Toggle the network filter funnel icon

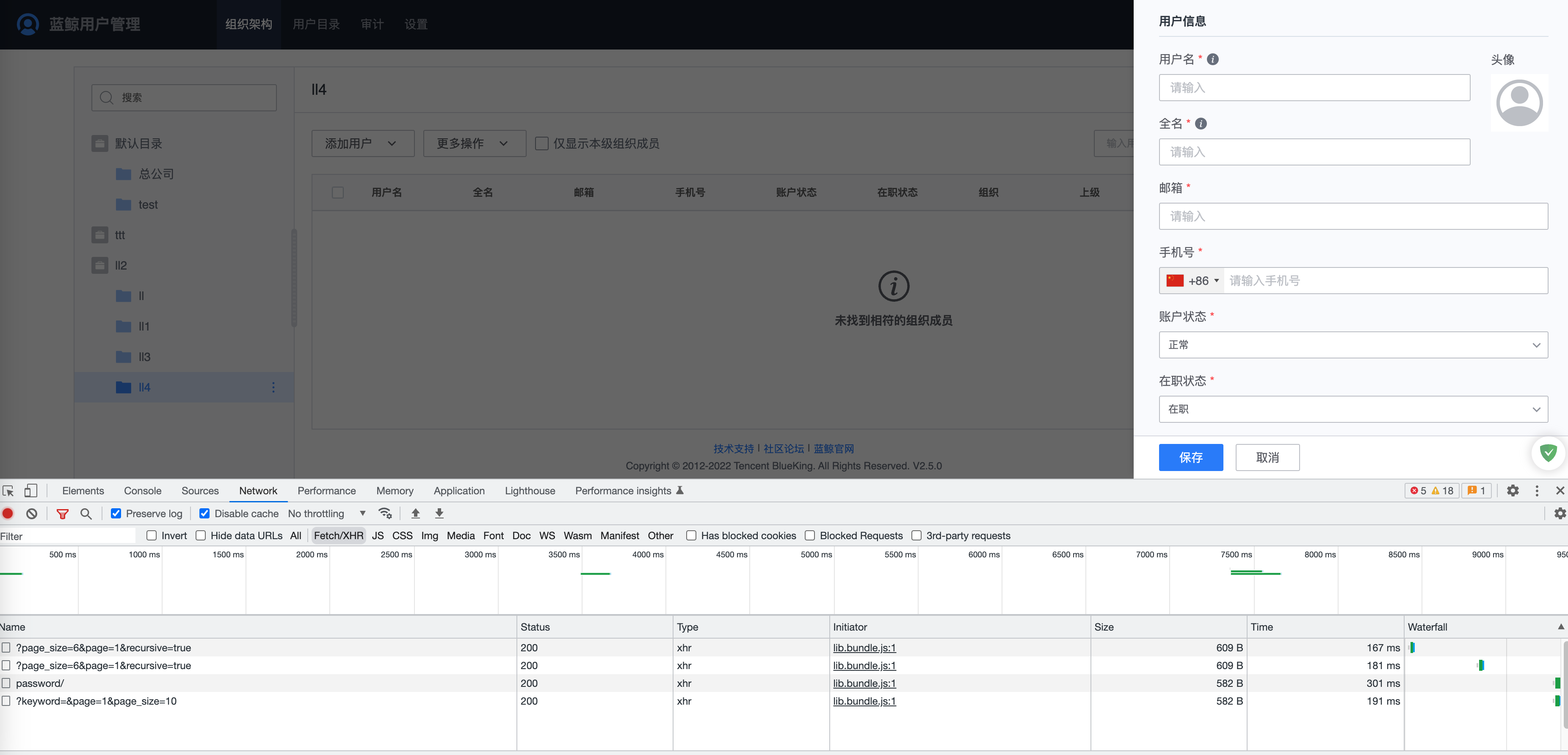coord(62,513)
